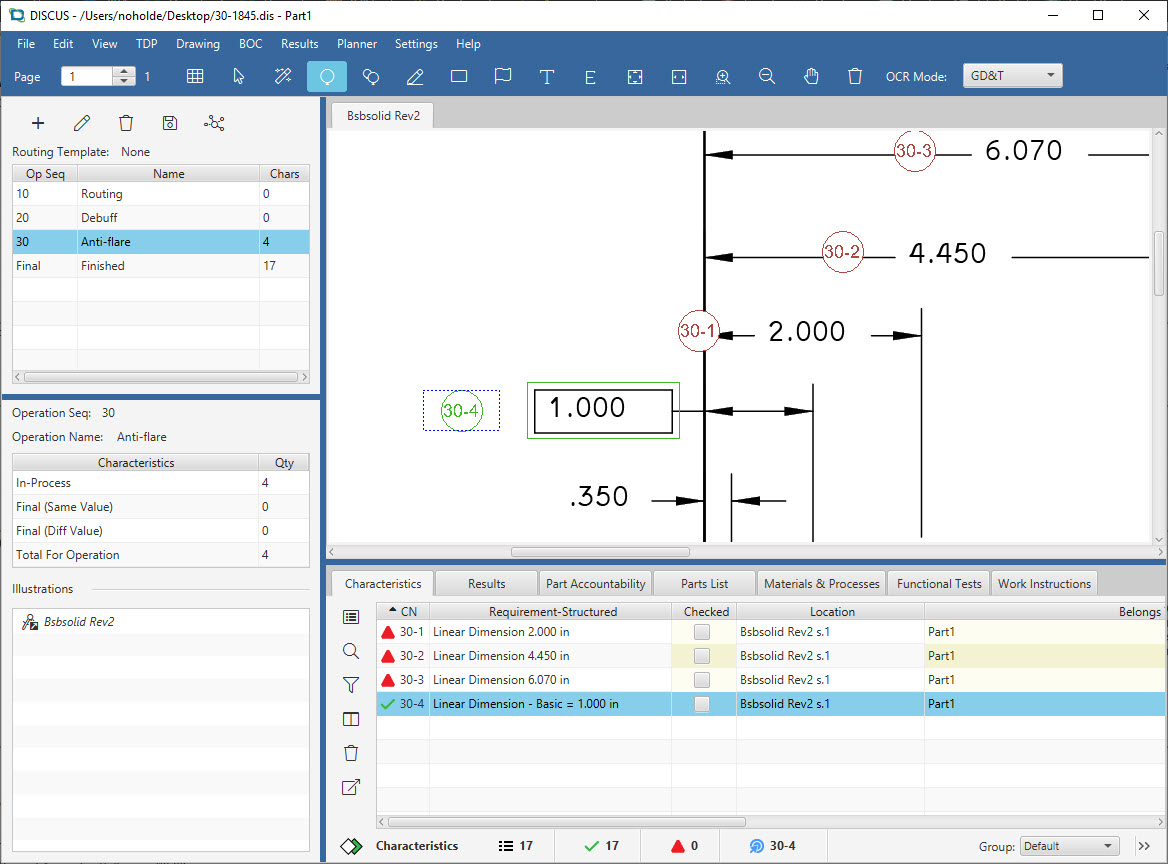Activate the hand pan tool
Viewport: 1168px width, 864px height.
811,75
